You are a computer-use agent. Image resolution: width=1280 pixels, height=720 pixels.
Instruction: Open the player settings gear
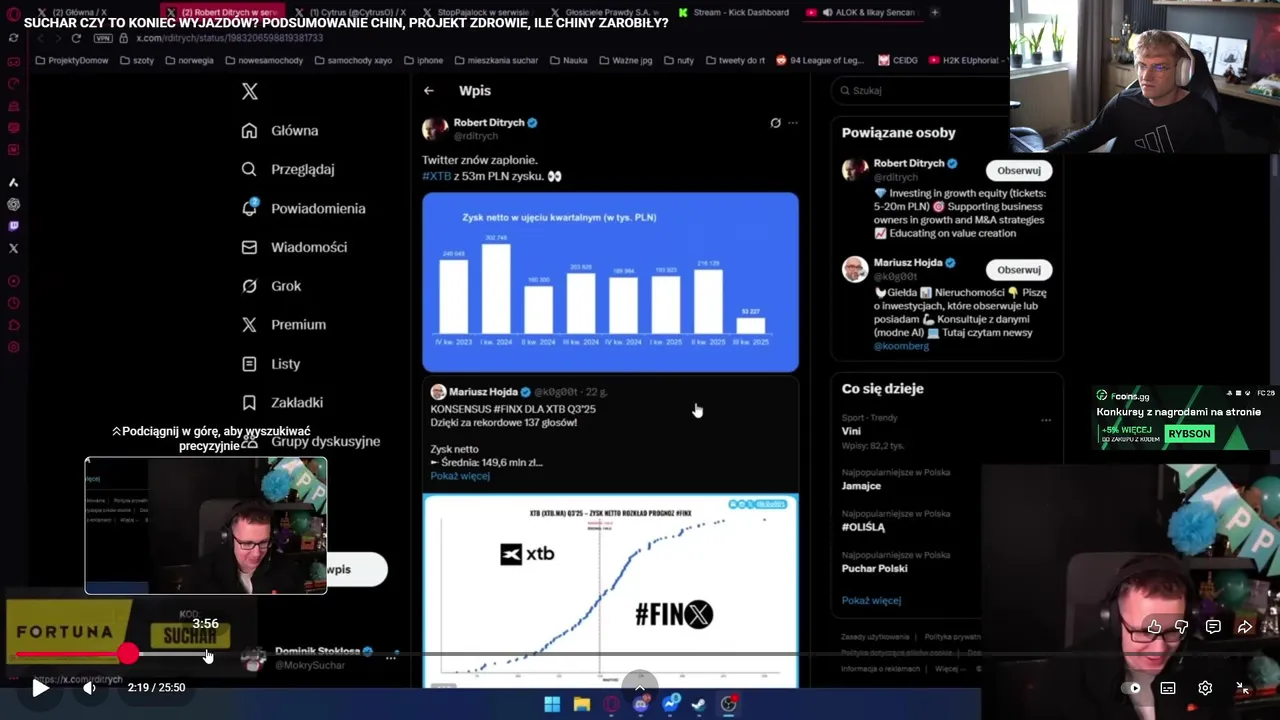1205,688
